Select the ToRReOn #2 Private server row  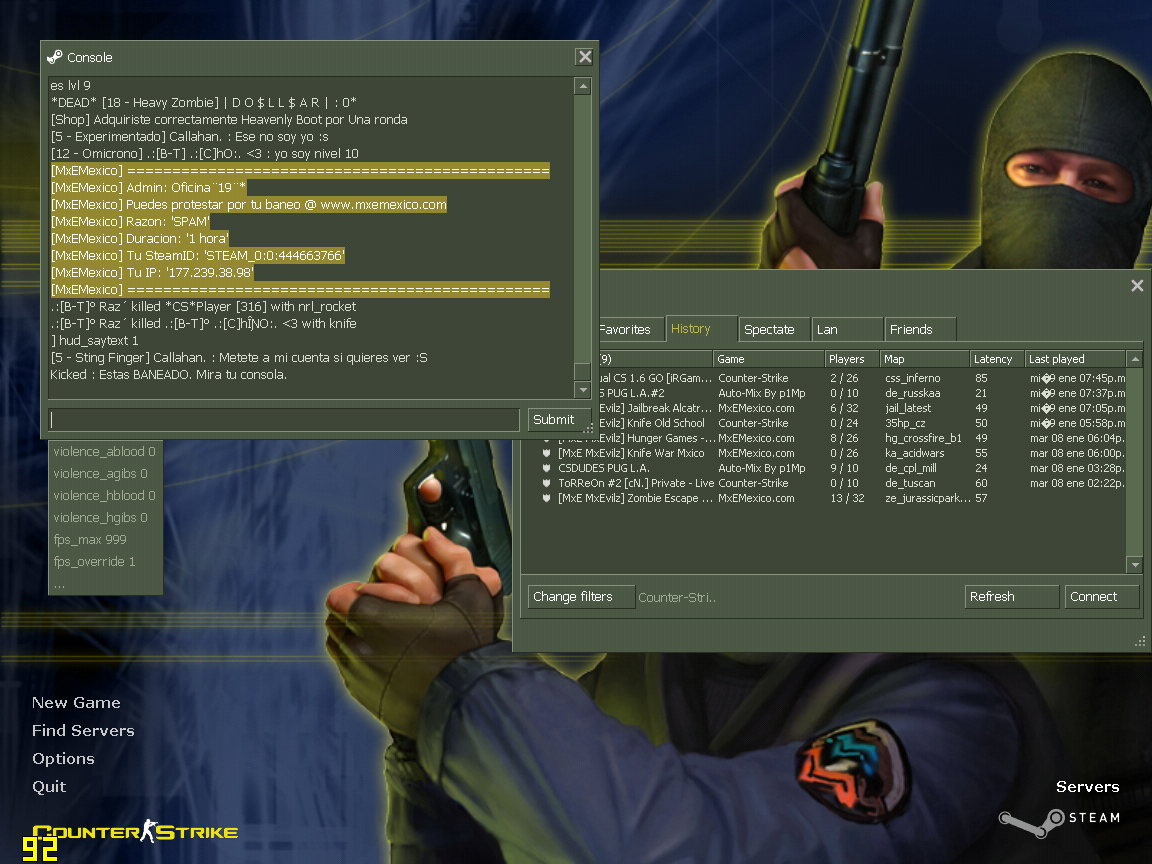[x=824, y=483]
